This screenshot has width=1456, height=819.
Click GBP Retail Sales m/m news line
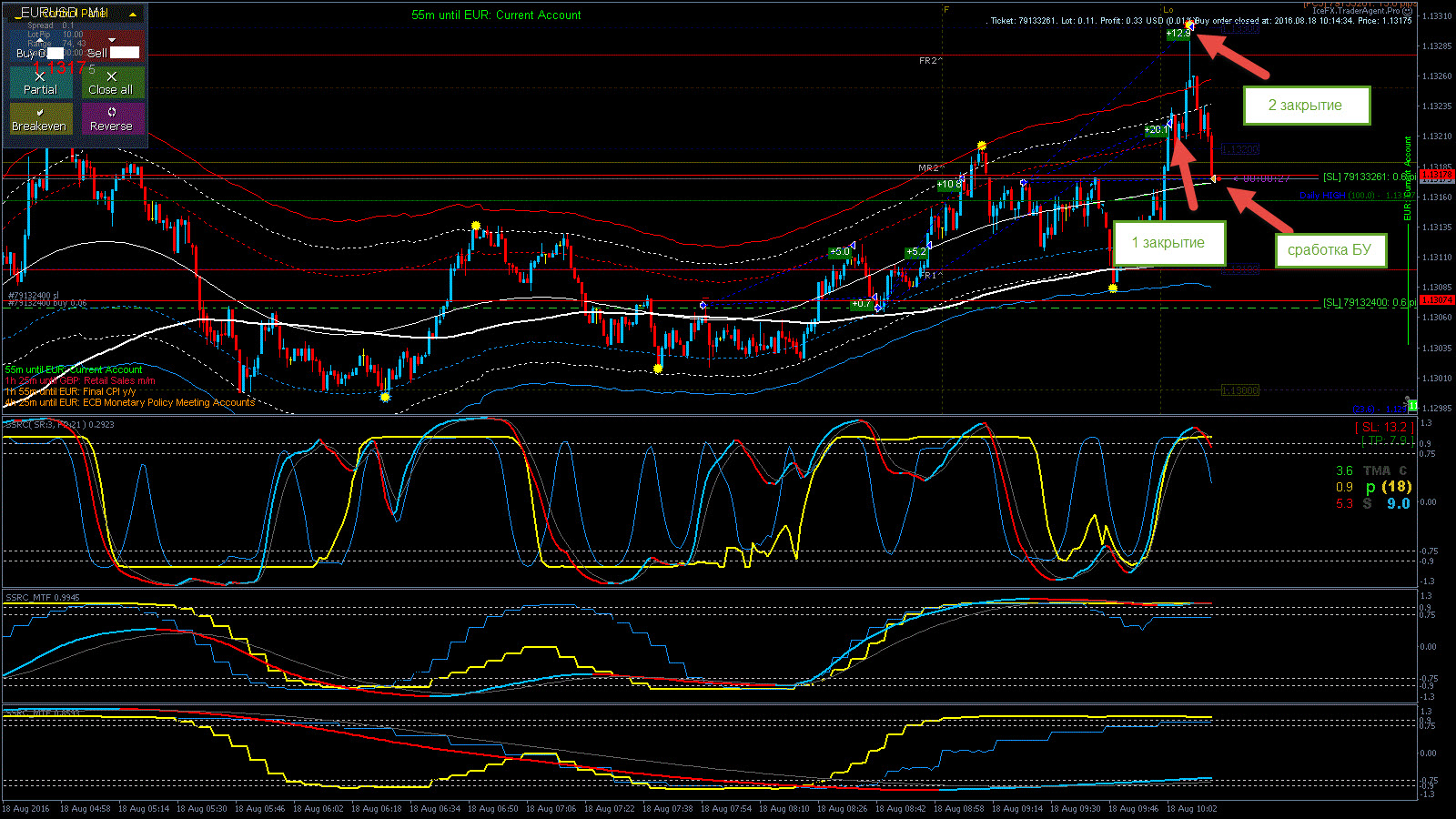[x=80, y=380]
